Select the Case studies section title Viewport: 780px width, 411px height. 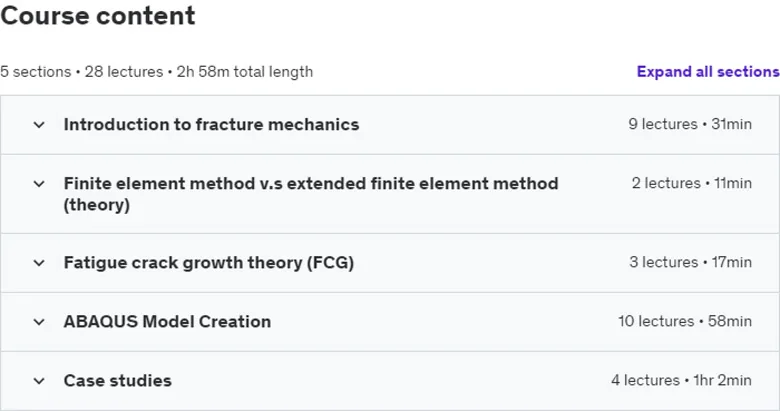pos(117,381)
